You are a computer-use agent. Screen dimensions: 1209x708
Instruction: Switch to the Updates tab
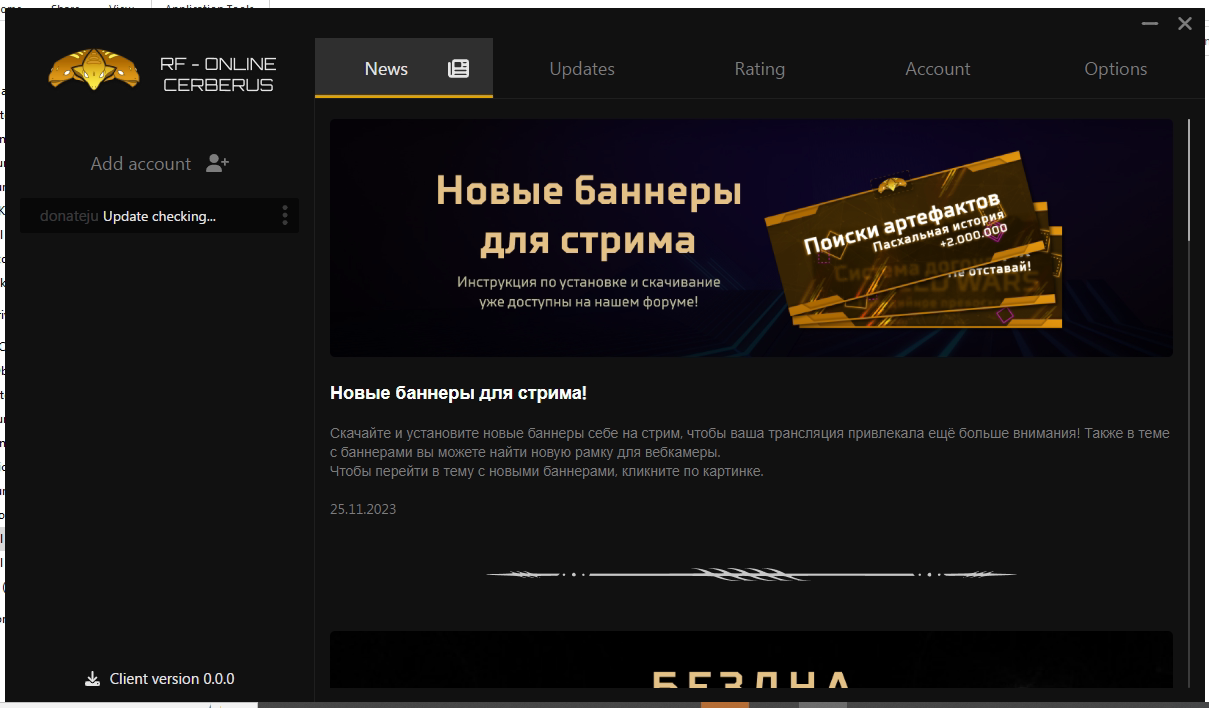coord(582,69)
